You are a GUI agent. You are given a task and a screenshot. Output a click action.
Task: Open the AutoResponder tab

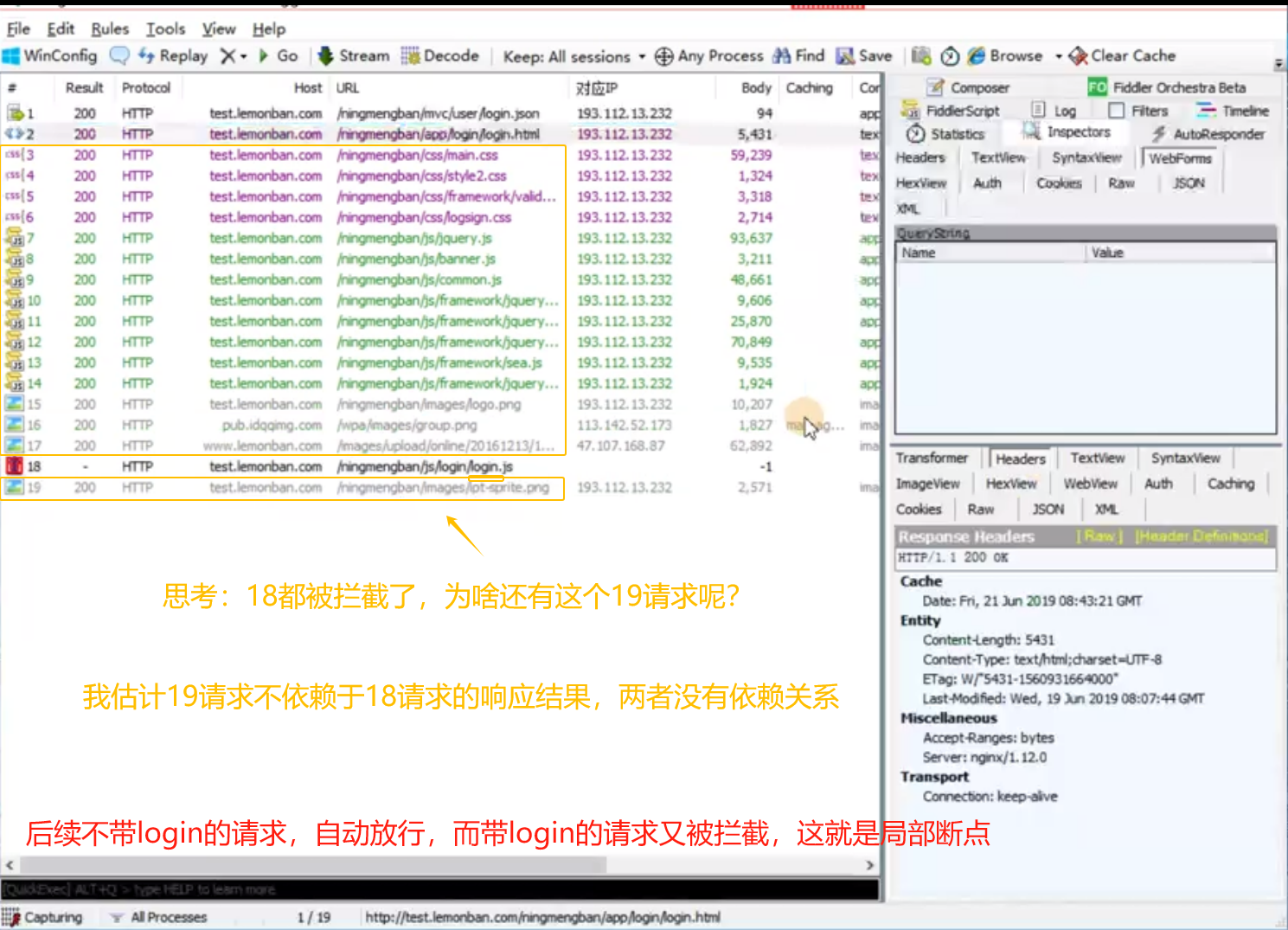pyautogui.click(x=1208, y=134)
